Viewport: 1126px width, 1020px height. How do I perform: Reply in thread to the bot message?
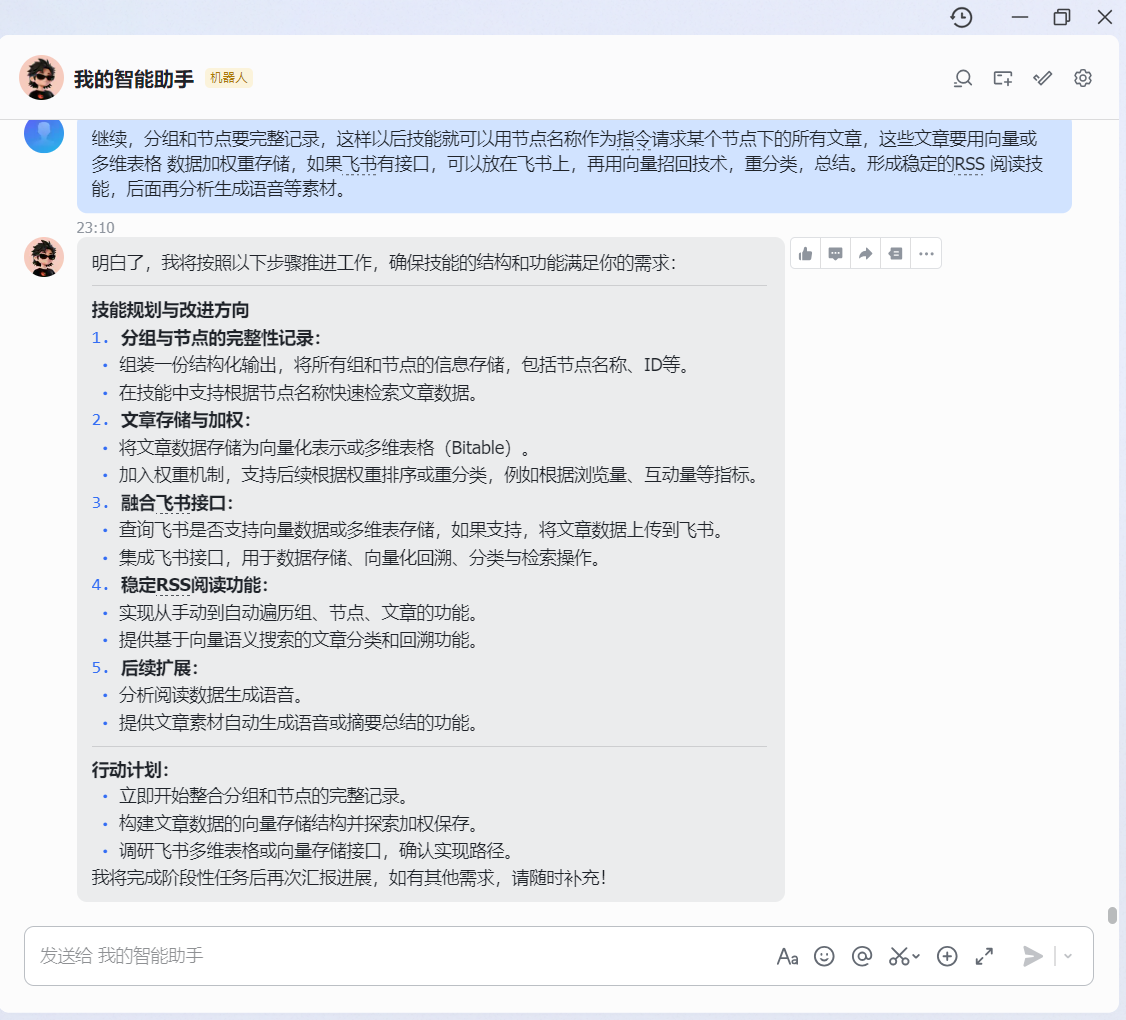coord(835,254)
